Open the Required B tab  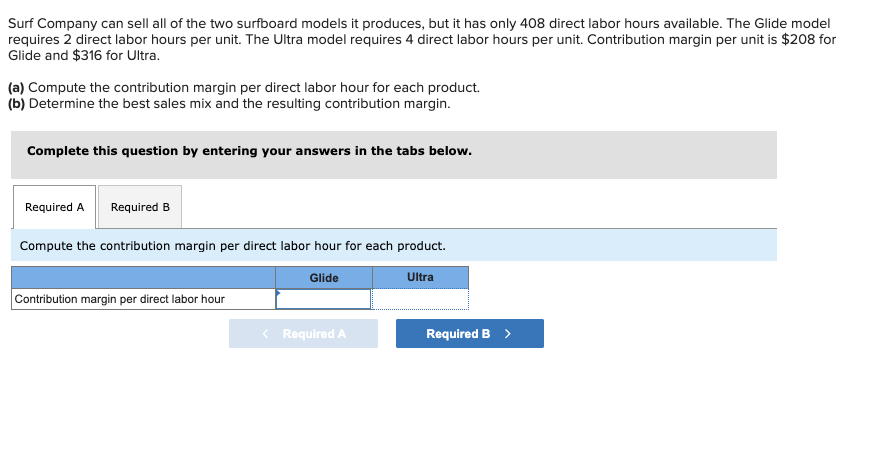140,207
